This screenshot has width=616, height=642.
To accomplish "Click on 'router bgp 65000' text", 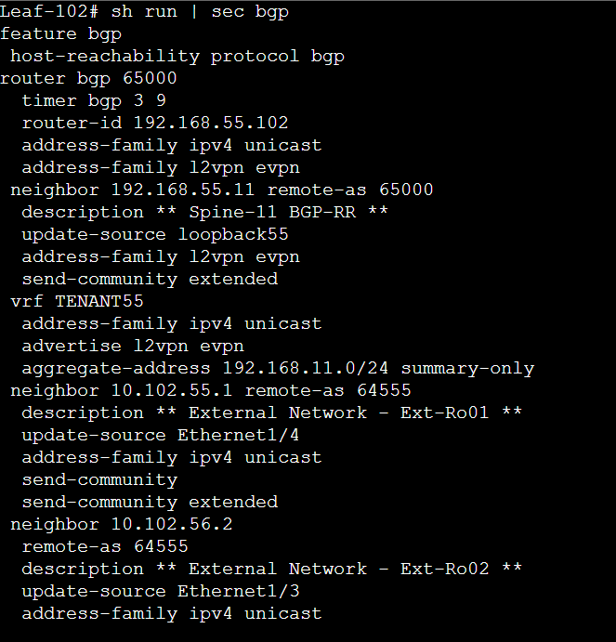I will pos(88,78).
